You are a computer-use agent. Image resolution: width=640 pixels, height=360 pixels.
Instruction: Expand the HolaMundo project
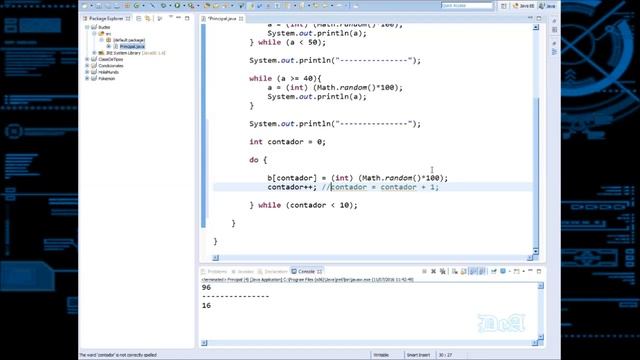click(87, 72)
